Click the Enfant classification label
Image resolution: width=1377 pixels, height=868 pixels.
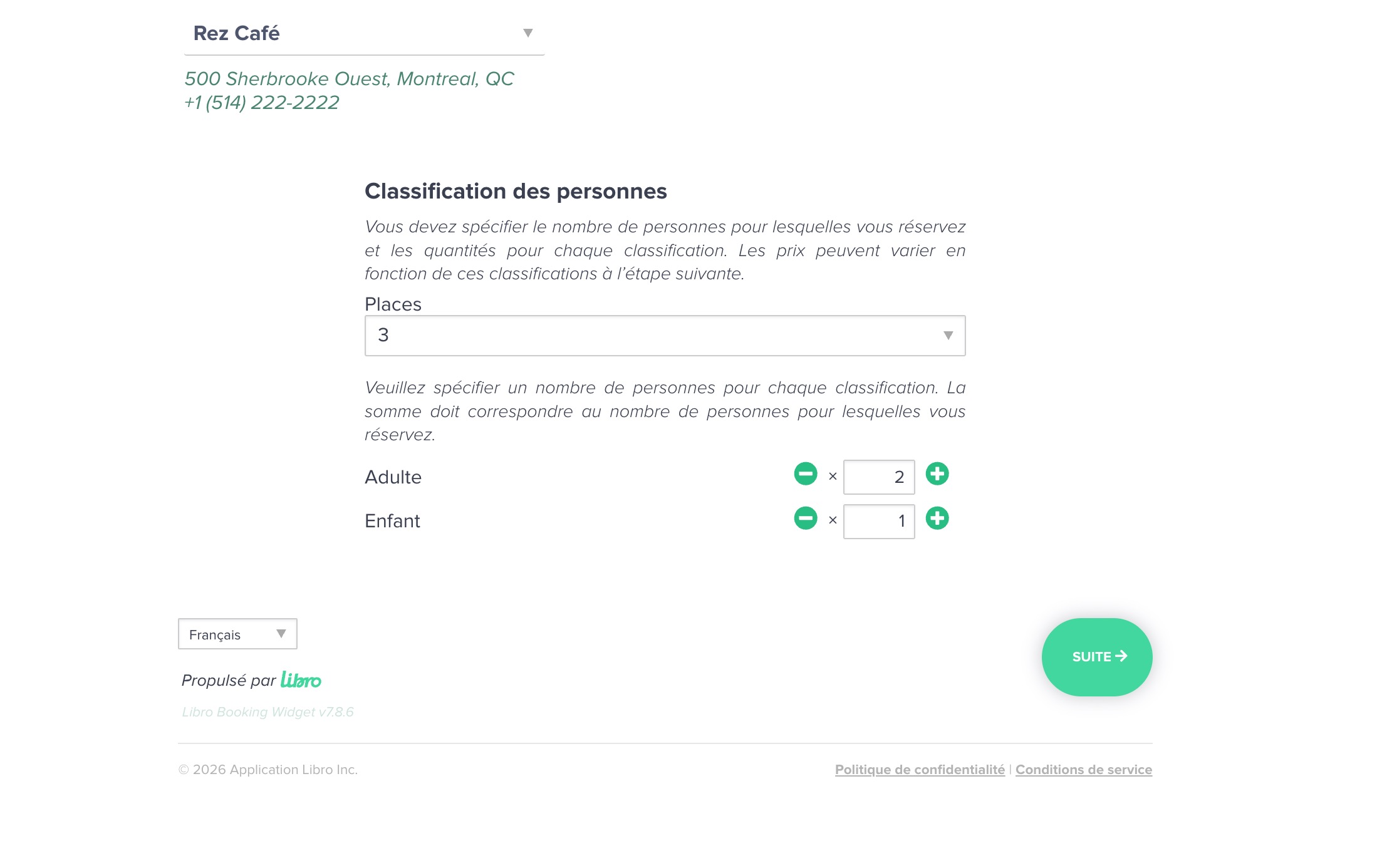click(x=392, y=521)
